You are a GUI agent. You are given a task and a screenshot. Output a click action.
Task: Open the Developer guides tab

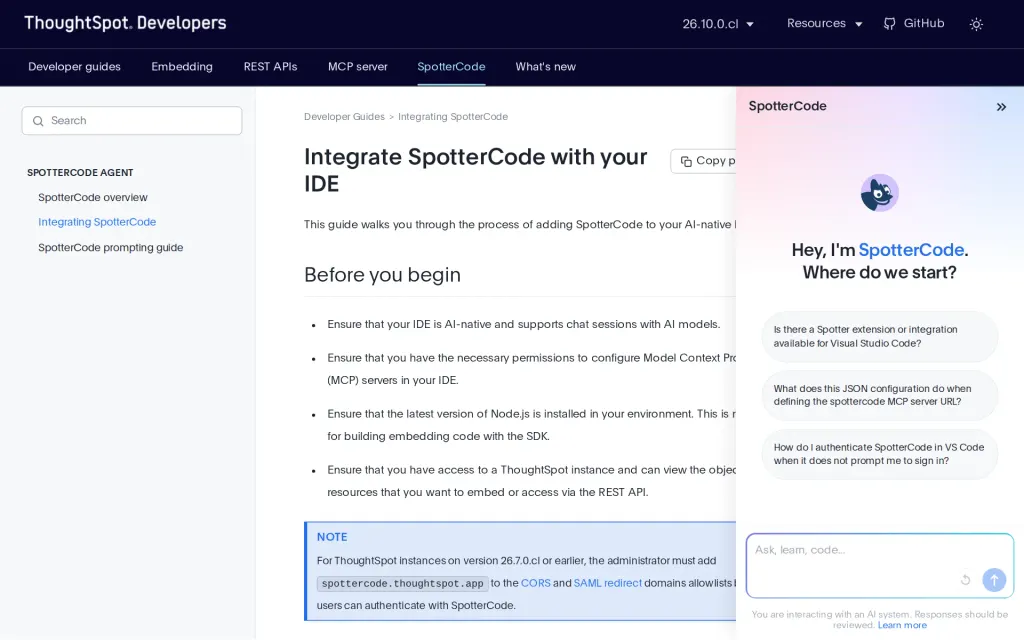[x=74, y=67]
